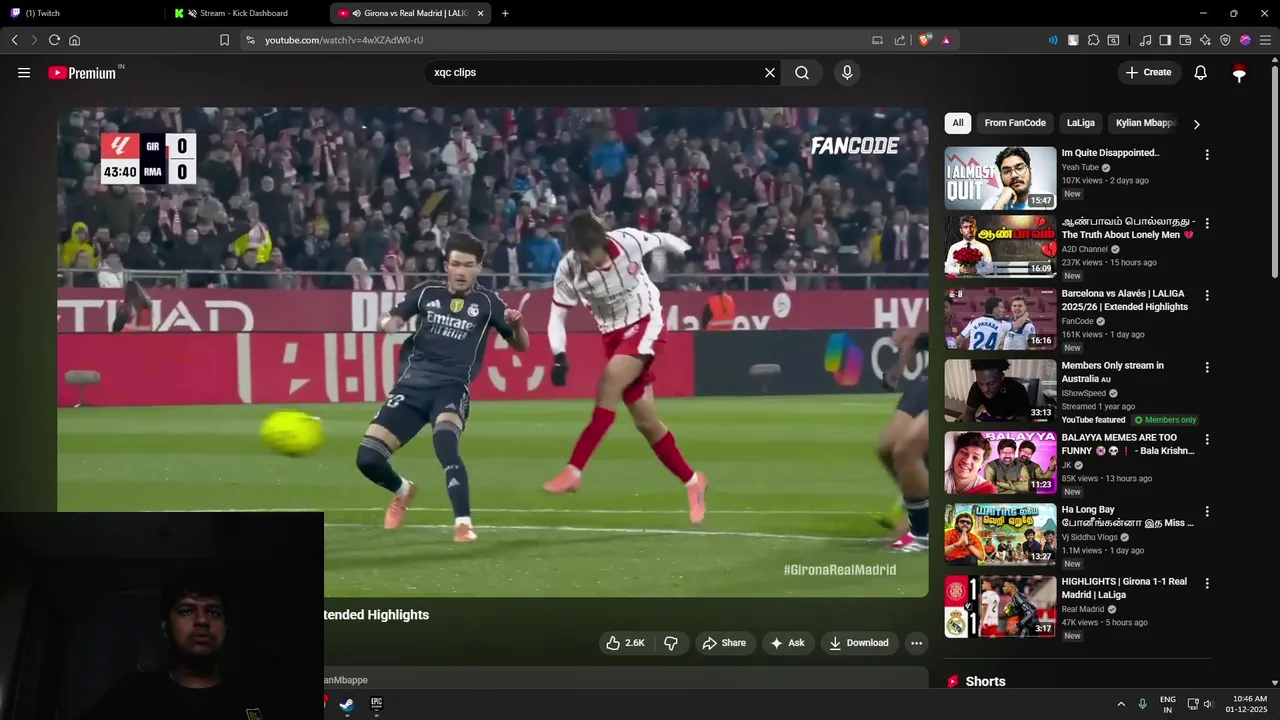This screenshot has width=1280, height=720.
Task: Click the video player to pause
Action: pyautogui.click(x=493, y=352)
